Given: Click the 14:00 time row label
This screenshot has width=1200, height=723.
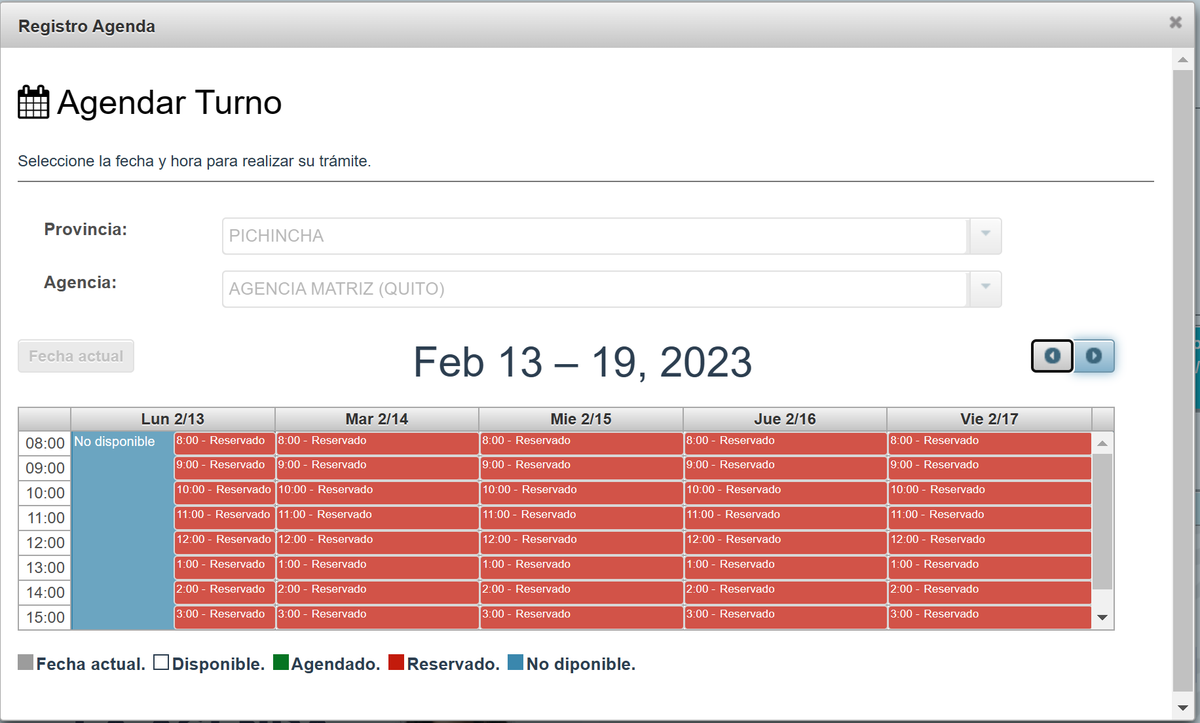Looking at the screenshot, I should pos(45,593).
